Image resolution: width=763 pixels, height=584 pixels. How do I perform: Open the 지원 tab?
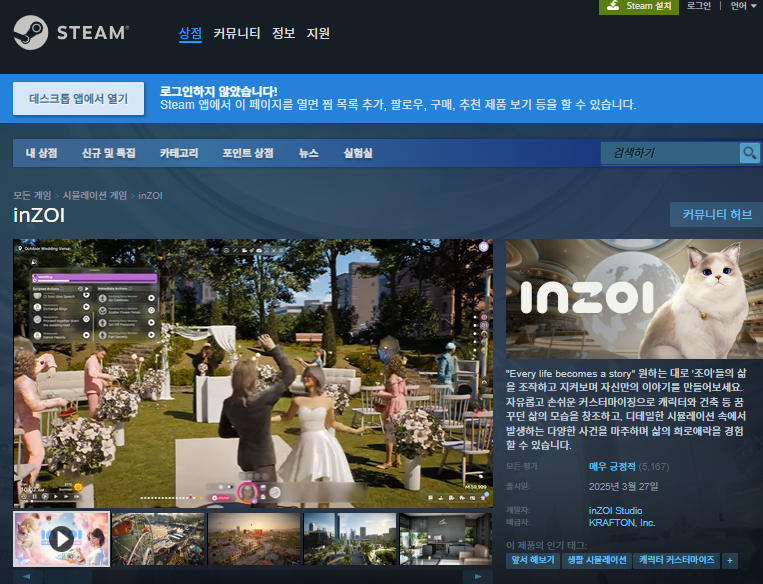pyautogui.click(x=318, y=33)
